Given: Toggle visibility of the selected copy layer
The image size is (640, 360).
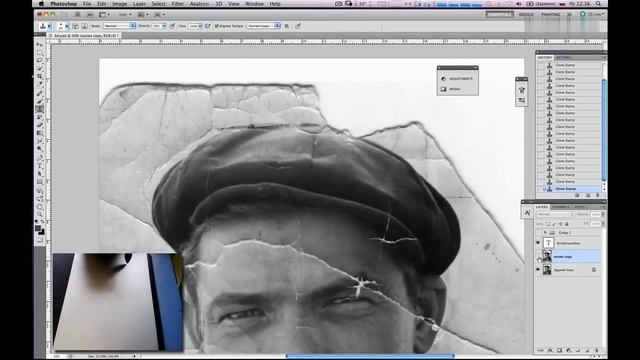Looking at the screenshot, I should [538, 256].
